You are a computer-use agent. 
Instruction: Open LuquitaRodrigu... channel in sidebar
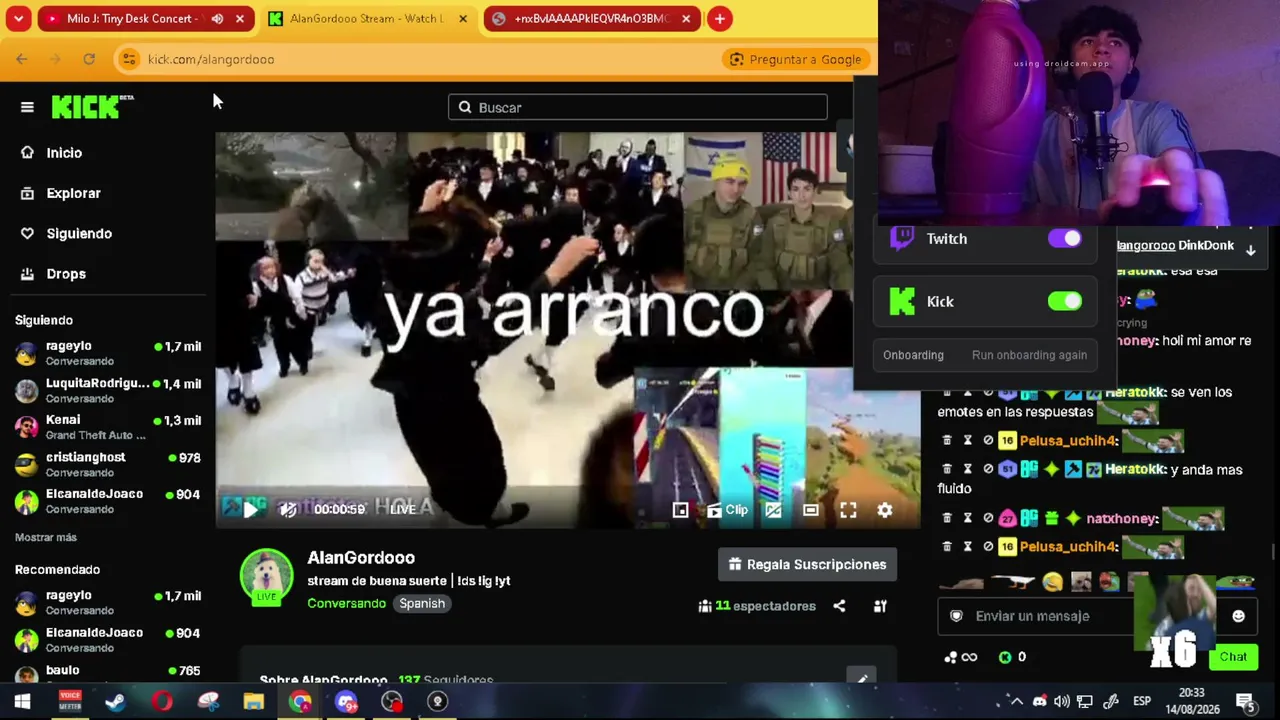click(108, 390)
